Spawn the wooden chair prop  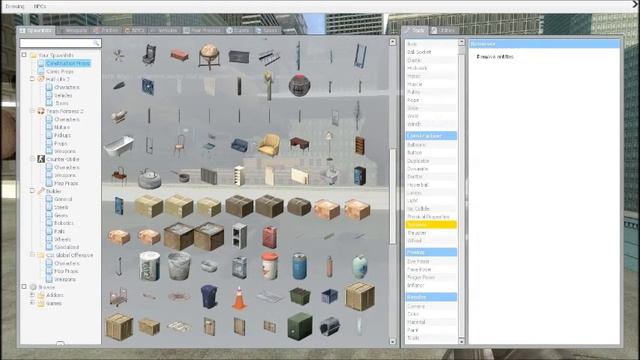coord(179,146)
